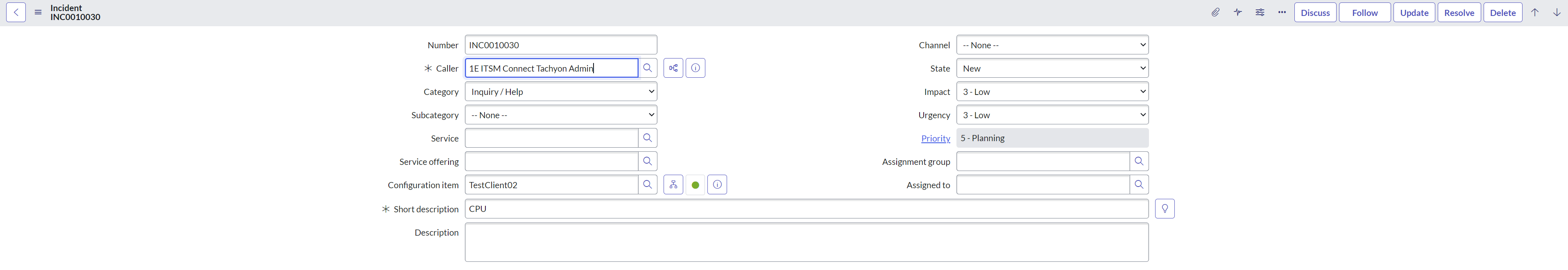This screenshot has height=270, width=1568.
Task: Expand the Category dropdown
Action: click(561, 92)
